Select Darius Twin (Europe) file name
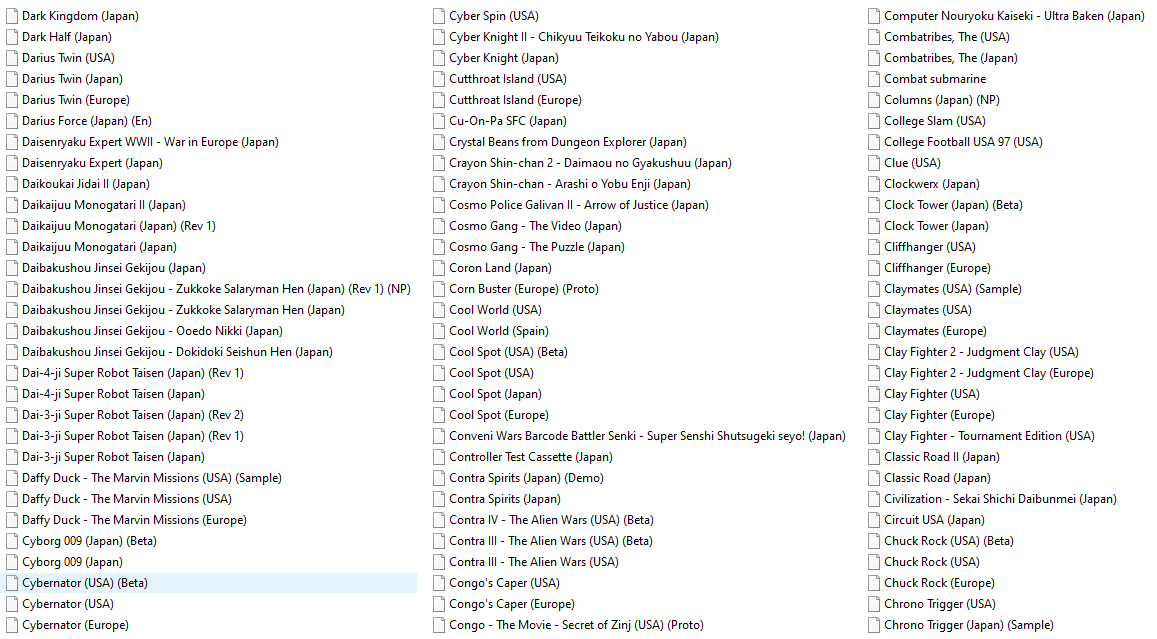The height and width of the screenshot is (639, 1157). 76,100
